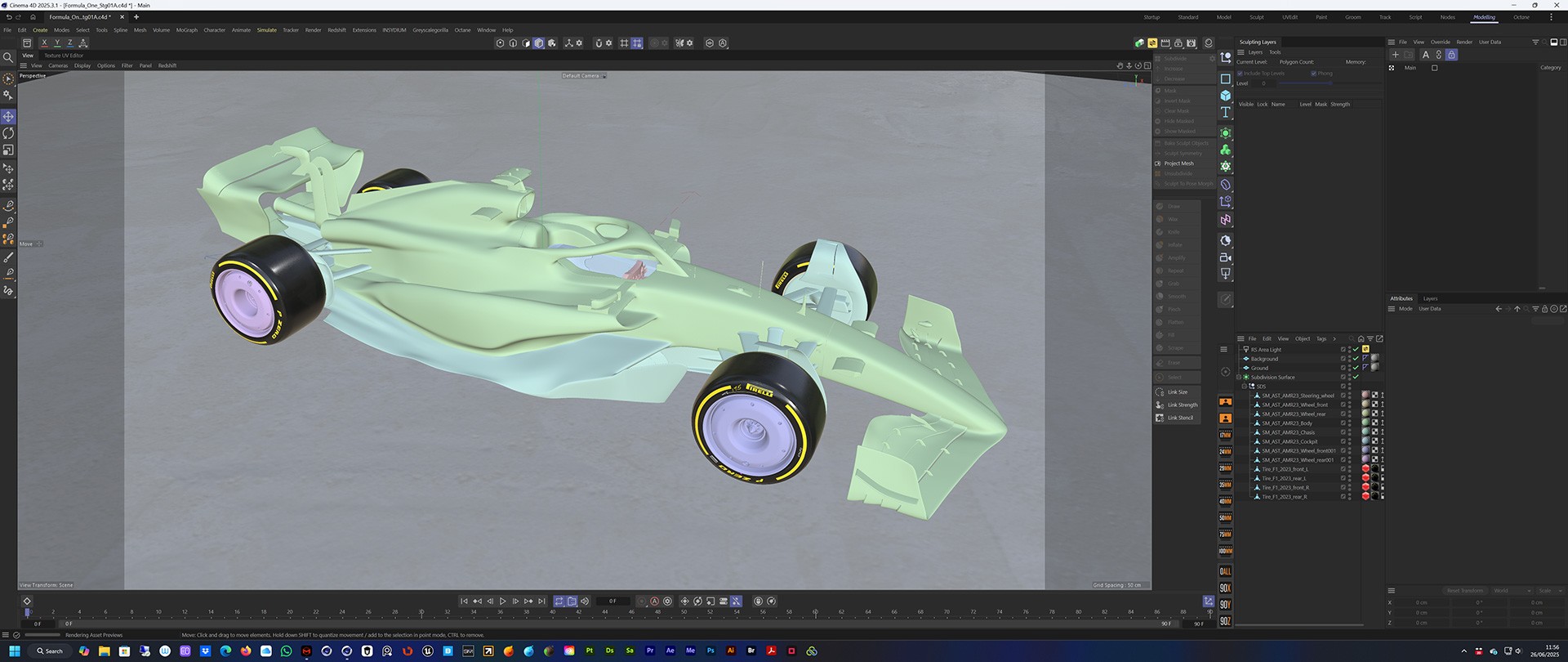Click the SM_AST_AMR23_Body material swatch
This screenshot has width=1568, height=662.
tap(1365, 423)
